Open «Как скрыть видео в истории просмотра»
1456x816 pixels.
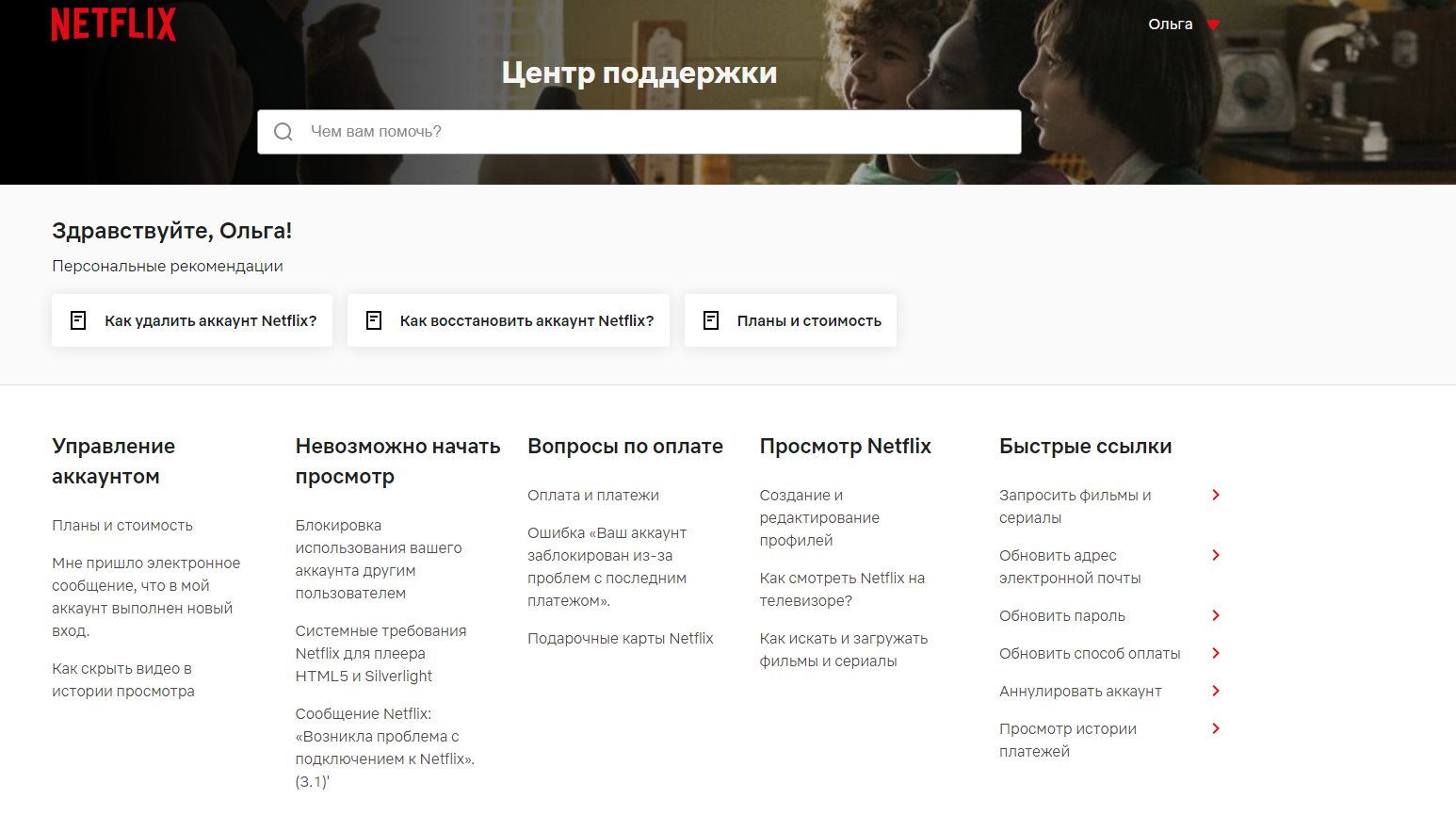pyautogui.click(x=123, y=679)
